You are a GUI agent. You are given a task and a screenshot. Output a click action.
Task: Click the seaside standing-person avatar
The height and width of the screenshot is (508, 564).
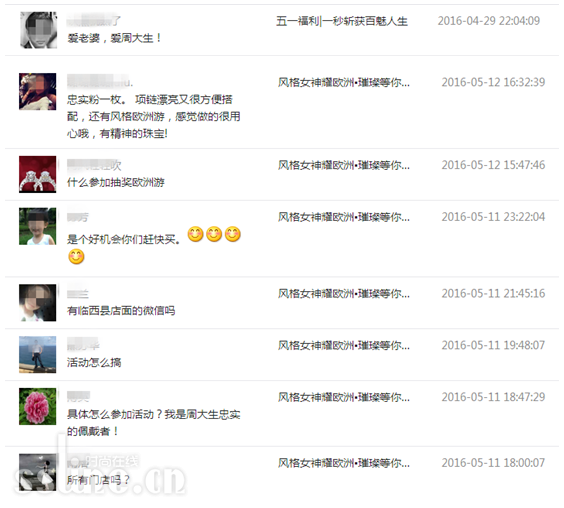click(x=37, y=354)
